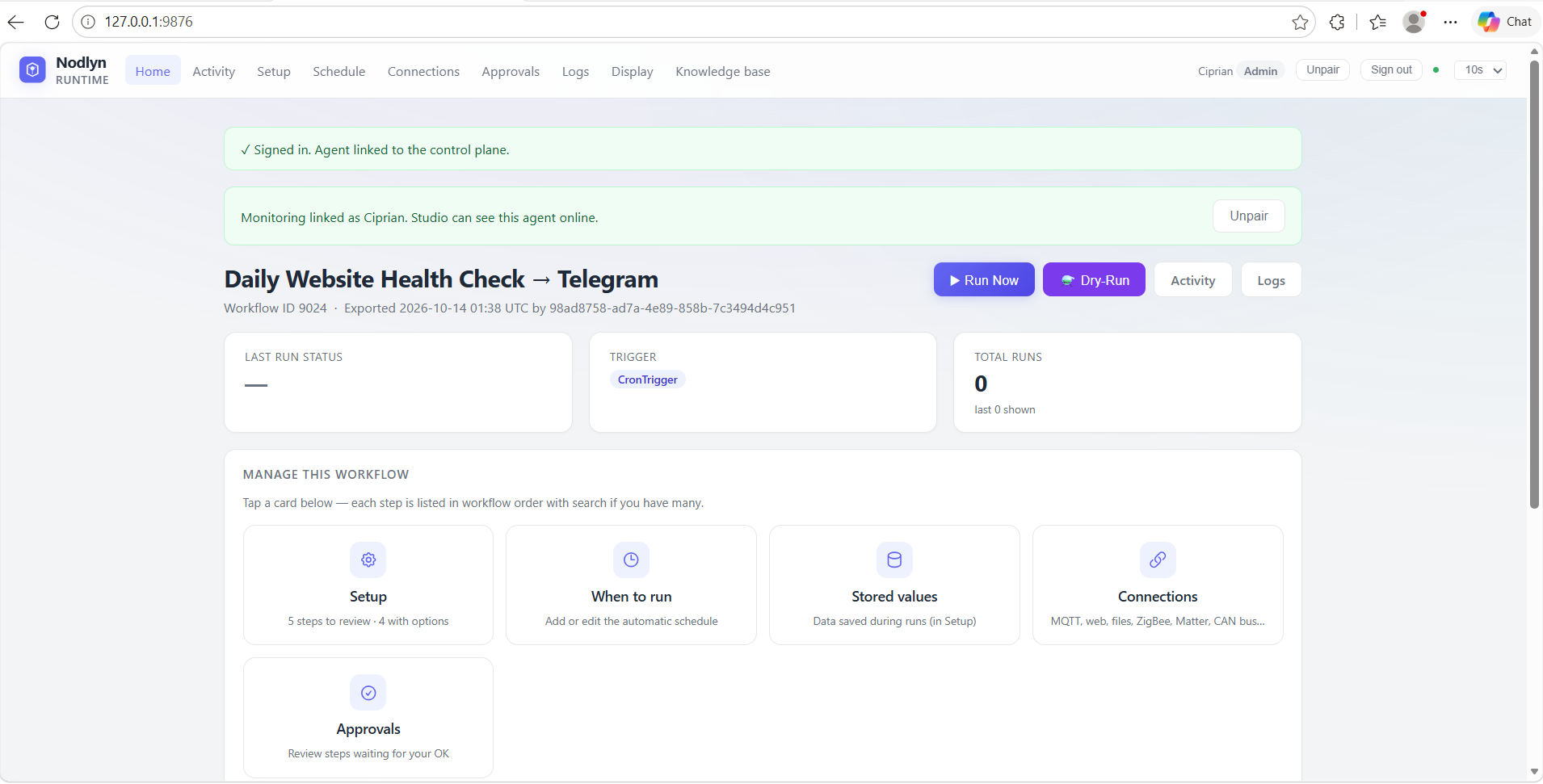Click the Workflow ID 9024 text
The width and height of the screenshot is (1543, 784).
275,308
